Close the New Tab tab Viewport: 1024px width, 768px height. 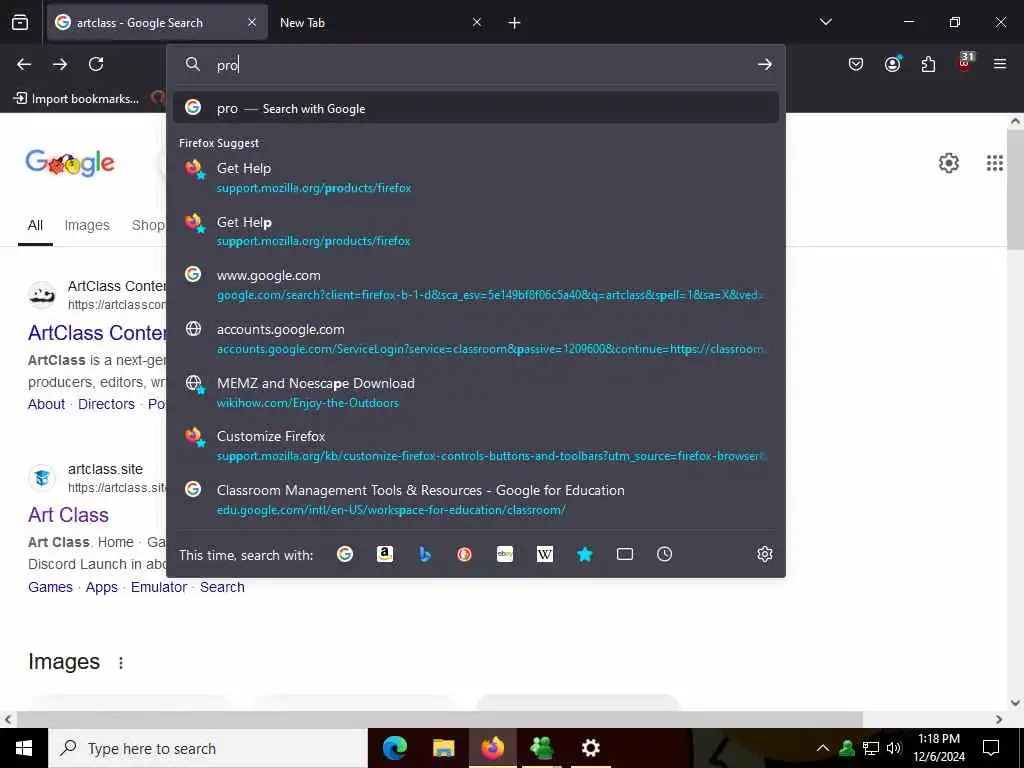pos(477,22)
